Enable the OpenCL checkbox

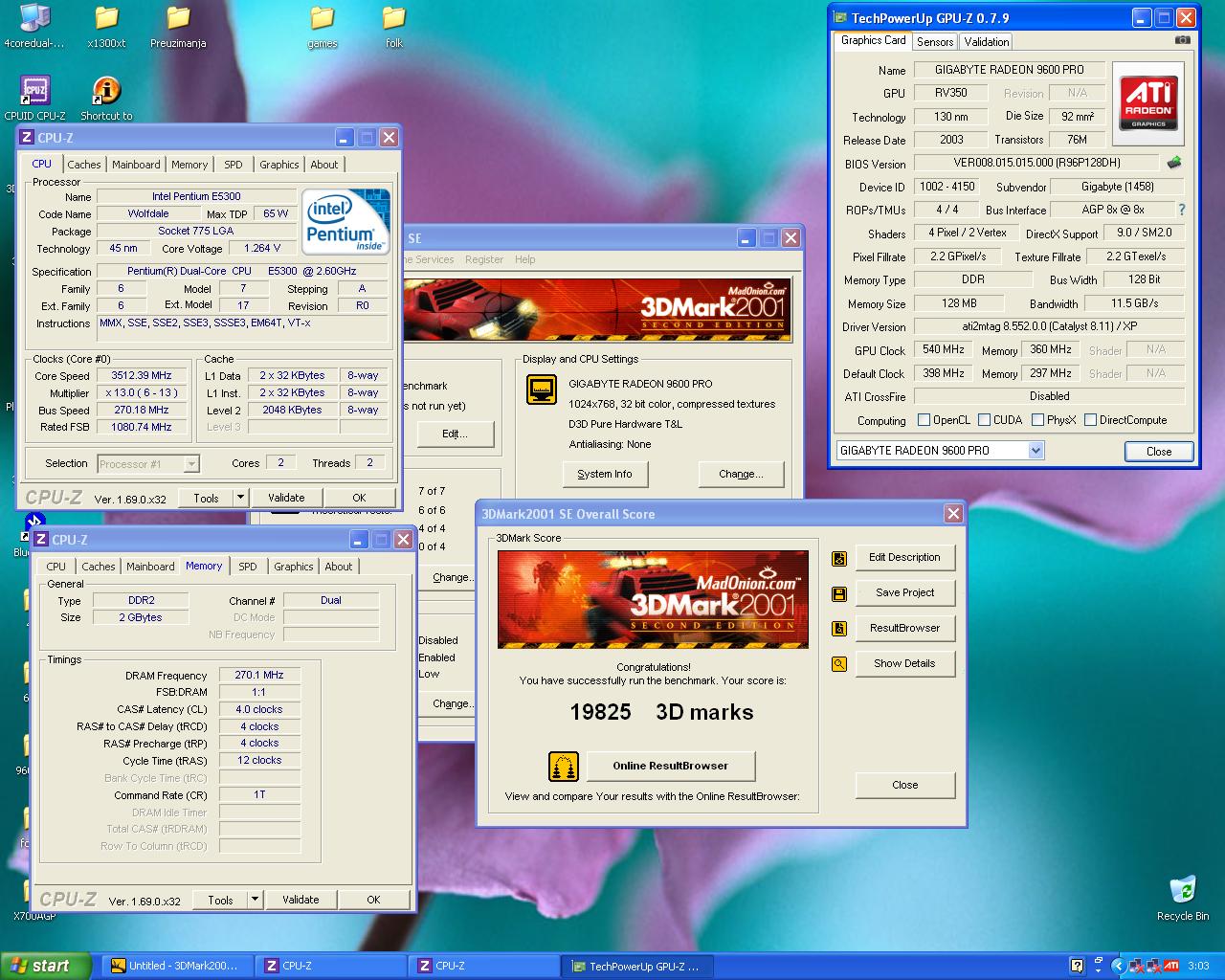[924, 420]
